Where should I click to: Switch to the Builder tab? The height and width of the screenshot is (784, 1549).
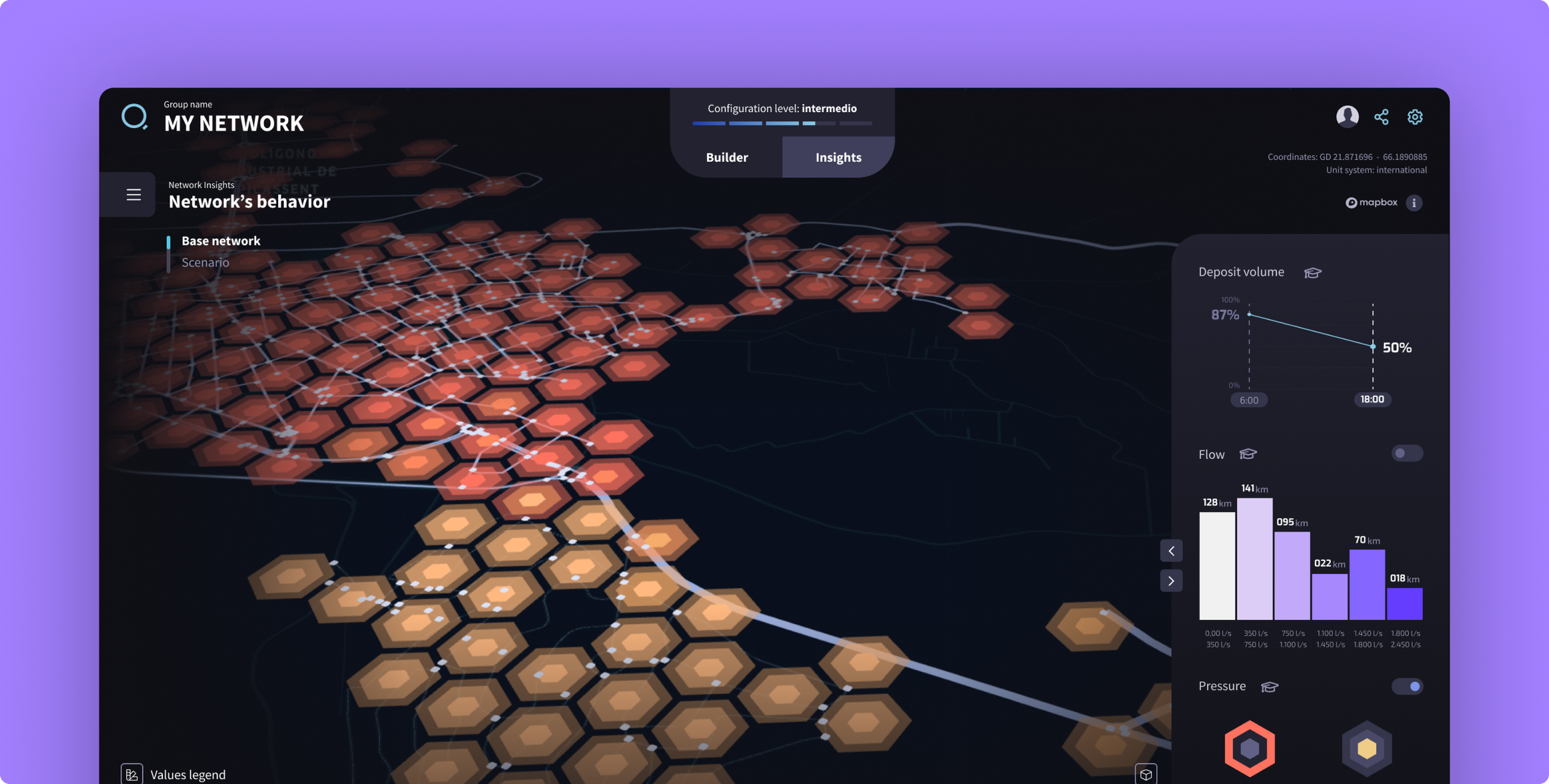point(727,157)
